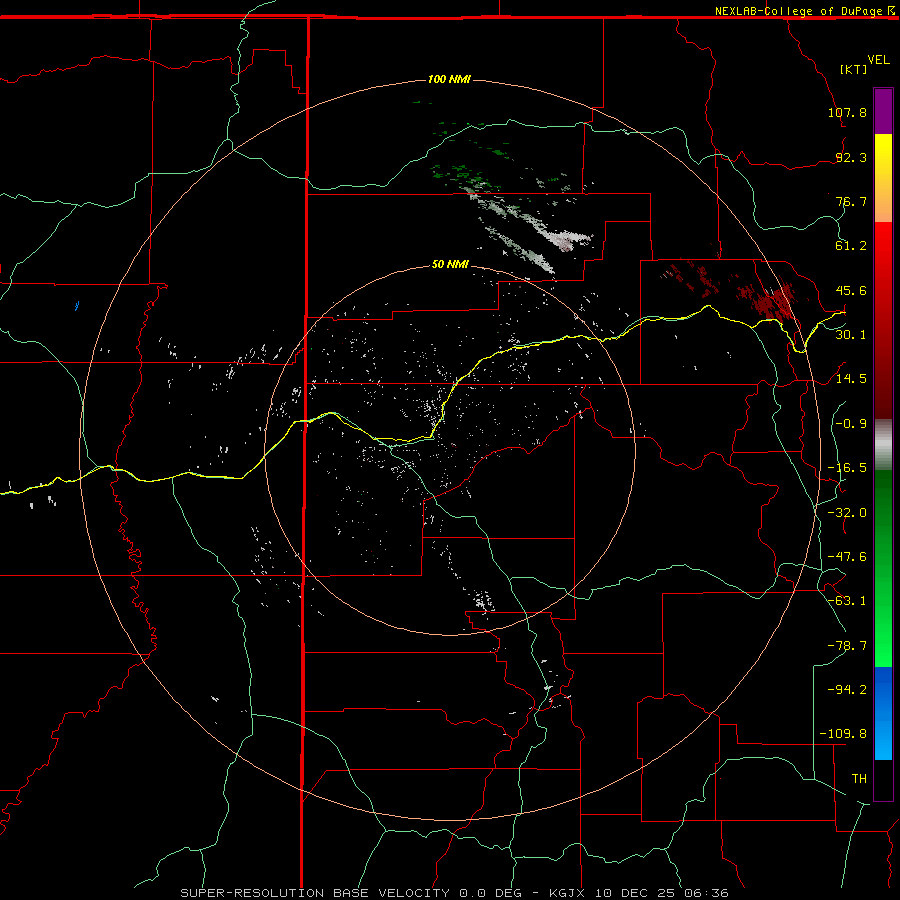Image resolution: width=900 pixels, height=900 pixels.
Task: Click the 100 NMI range ring label
Action: (449, 79)
